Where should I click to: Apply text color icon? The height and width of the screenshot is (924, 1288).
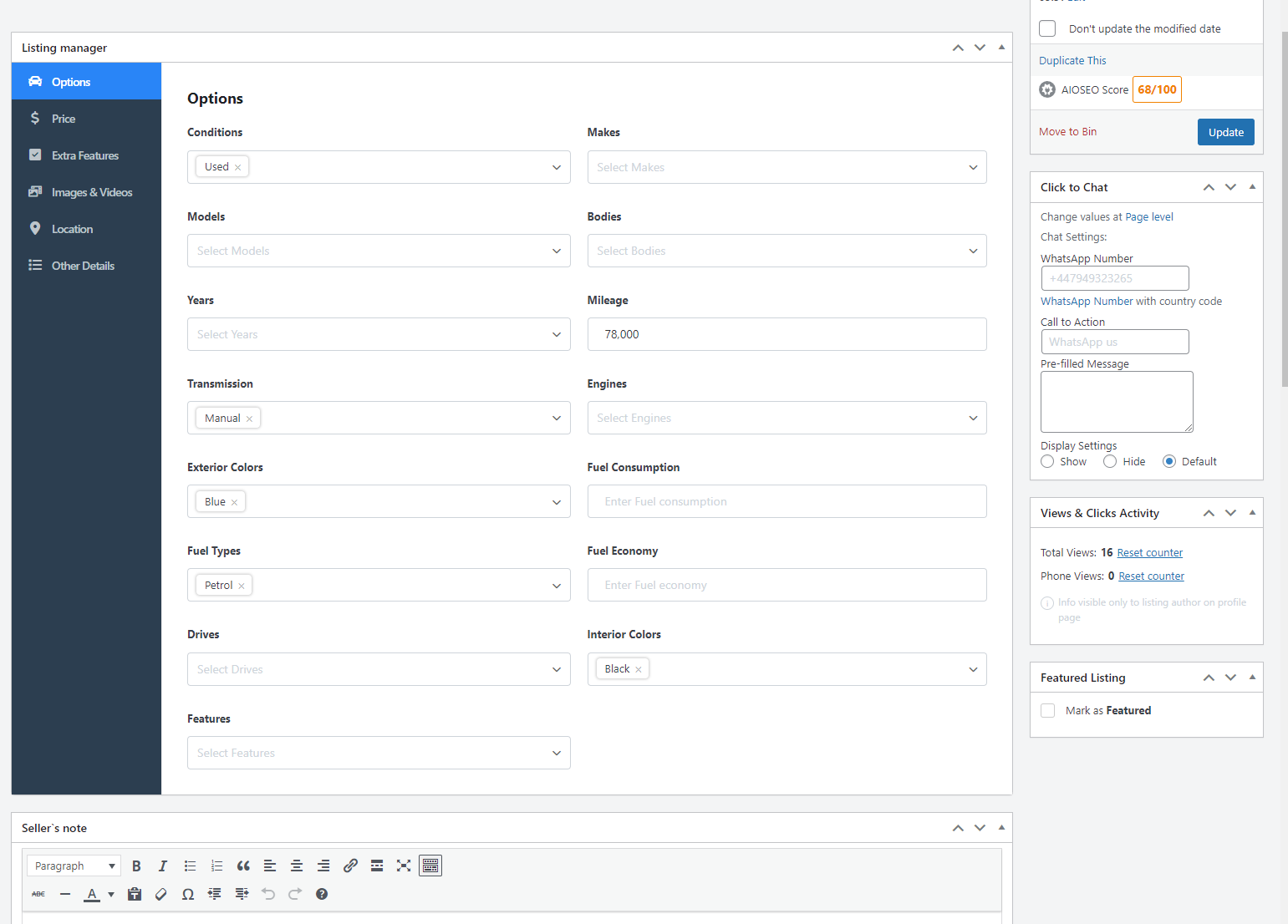pyautogui.click(x=92, y=894)
